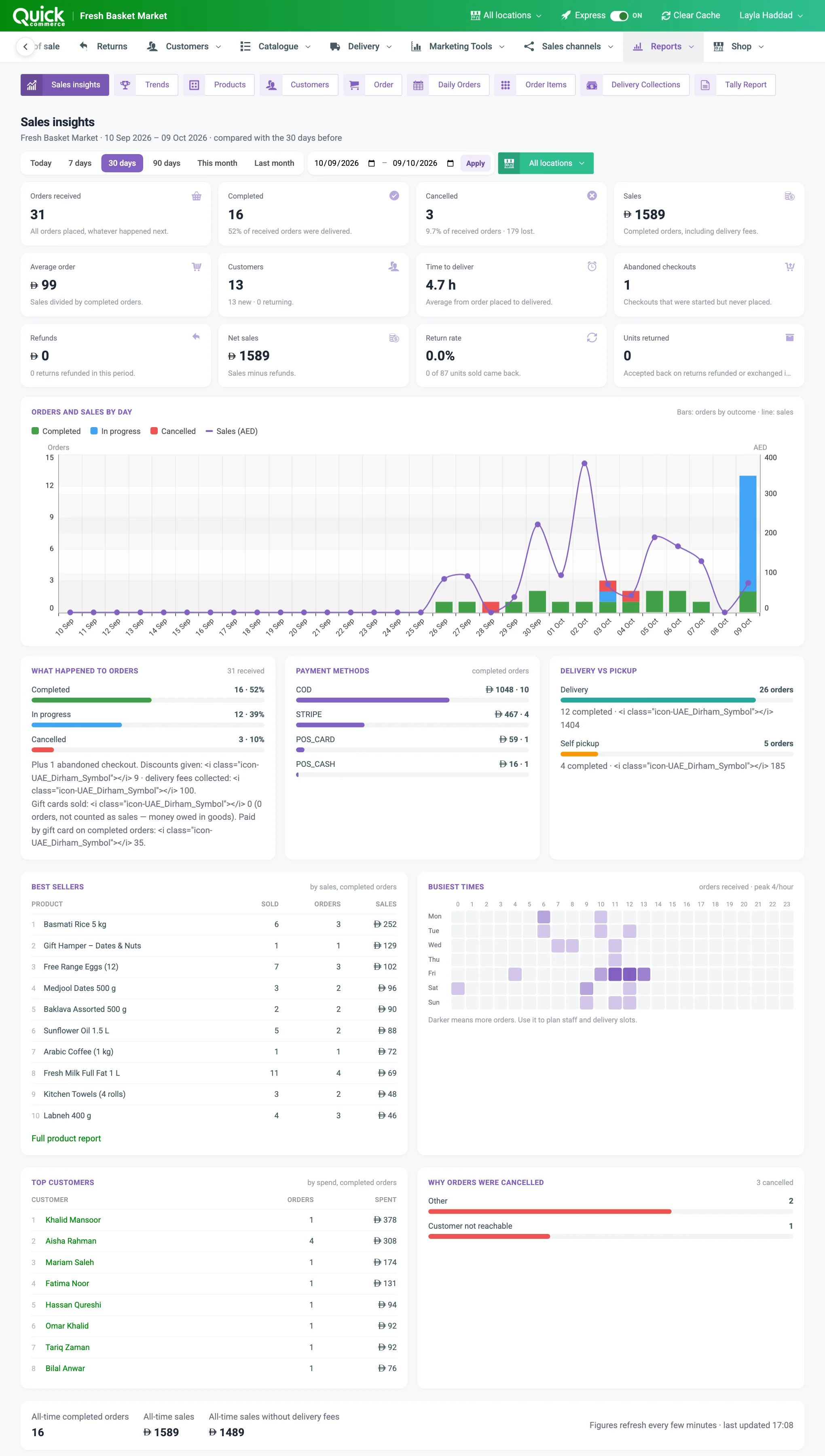Toggle Cancelled series in chart legend
This screenshot has height=1456, width=825.
click(x=173, y=431)
